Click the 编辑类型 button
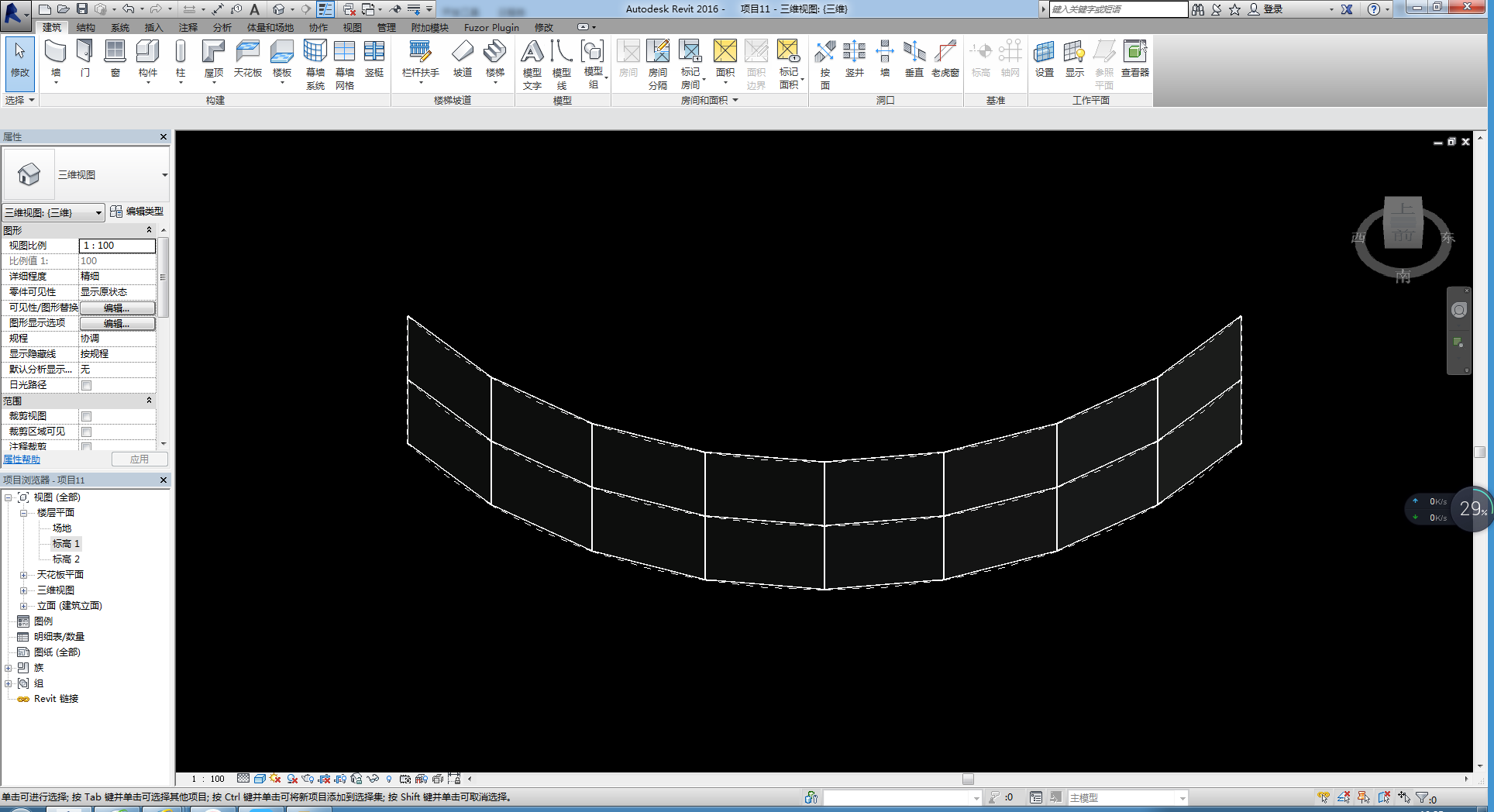Image resolution: width=1494 pixels, height=812 pixels. point(137,212)
